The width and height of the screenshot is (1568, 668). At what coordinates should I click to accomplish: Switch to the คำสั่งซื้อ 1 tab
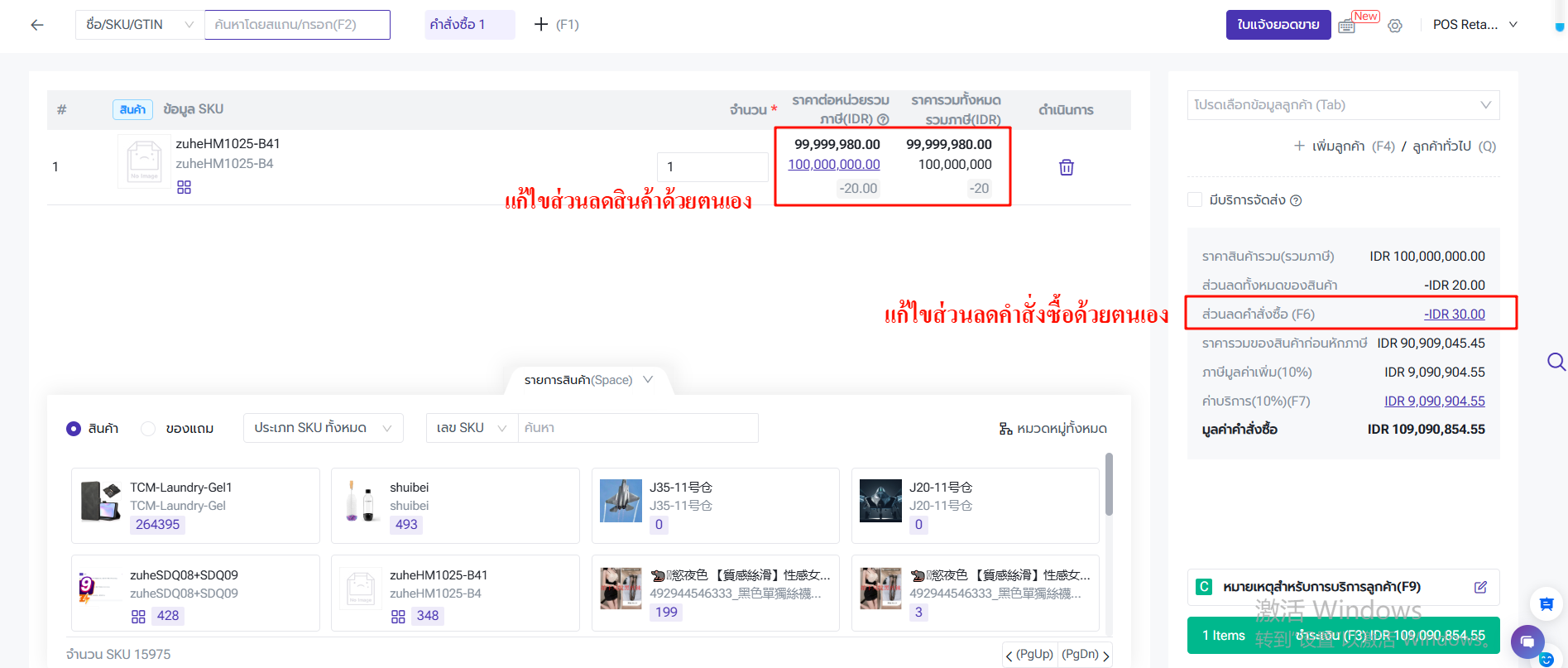click(x=469, y=25)
